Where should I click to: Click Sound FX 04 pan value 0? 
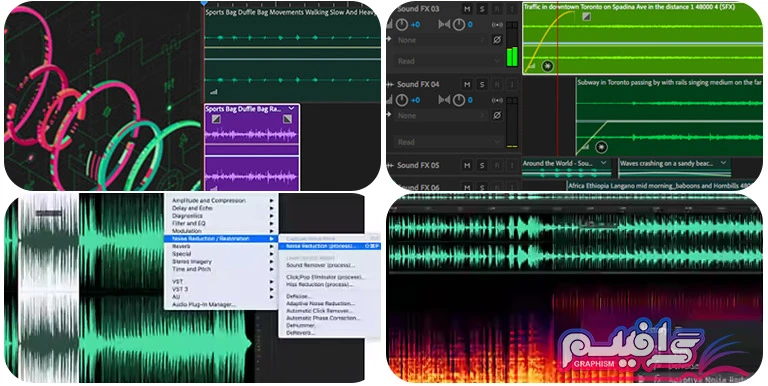pos(470,100)
